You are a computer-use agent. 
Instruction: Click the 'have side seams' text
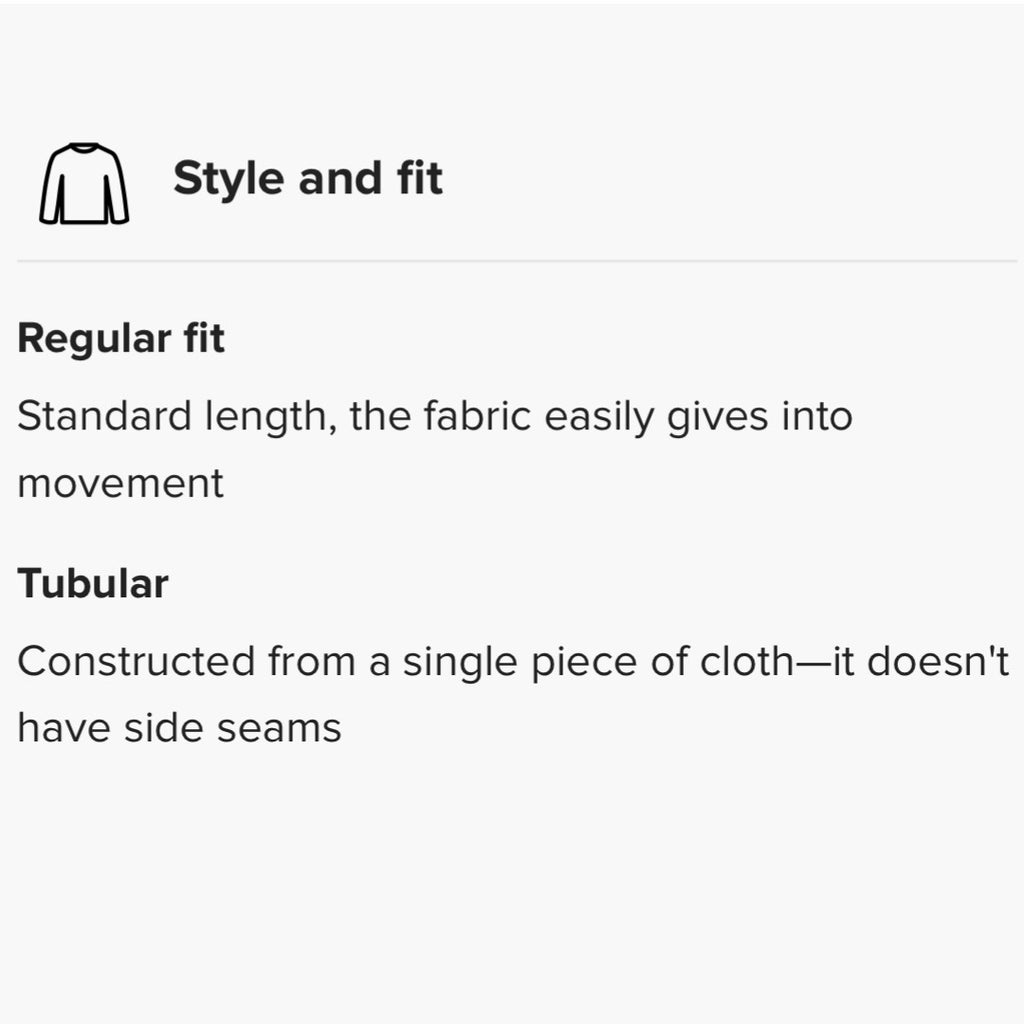(180, 728)
